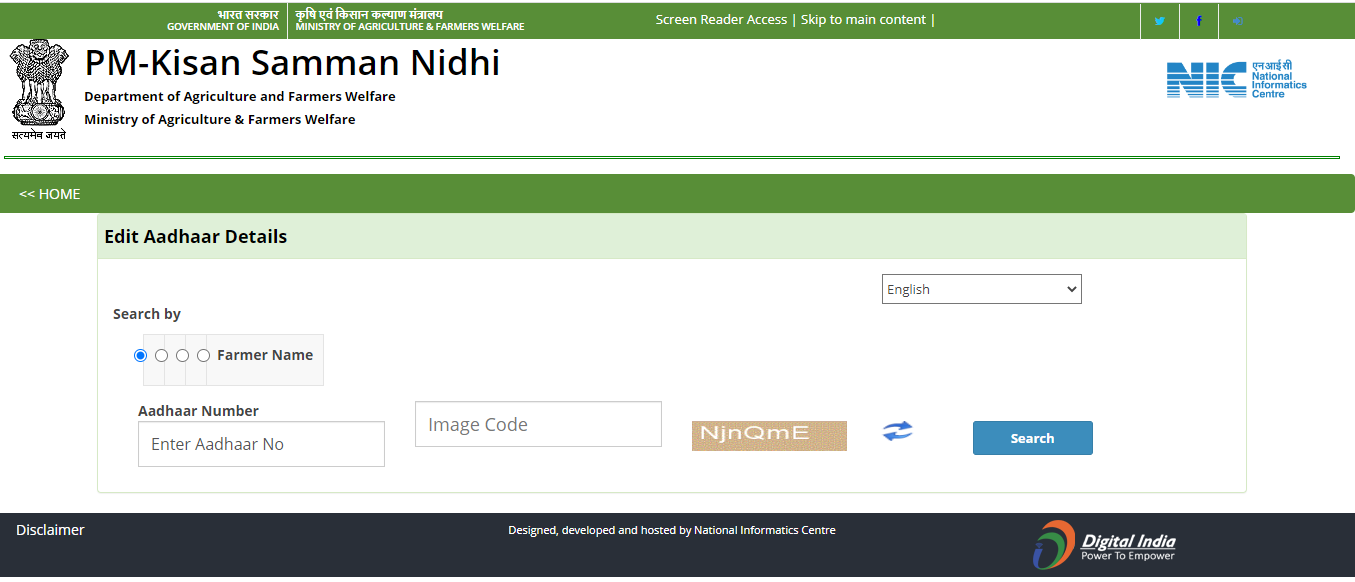Screen dimensions: 1355x582
Task: Click the Search button
Action: 1033,438
